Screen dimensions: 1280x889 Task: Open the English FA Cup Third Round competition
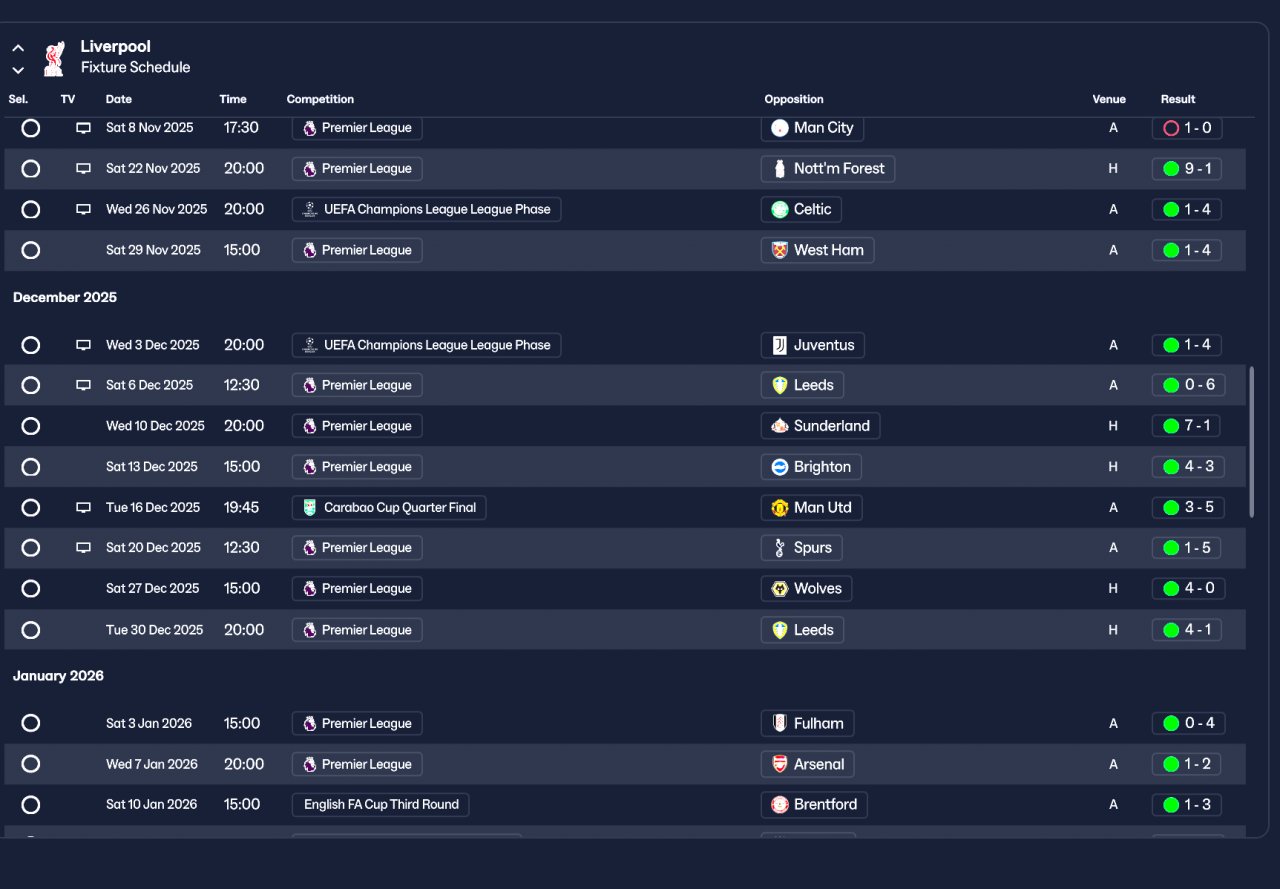coord(380,805)
